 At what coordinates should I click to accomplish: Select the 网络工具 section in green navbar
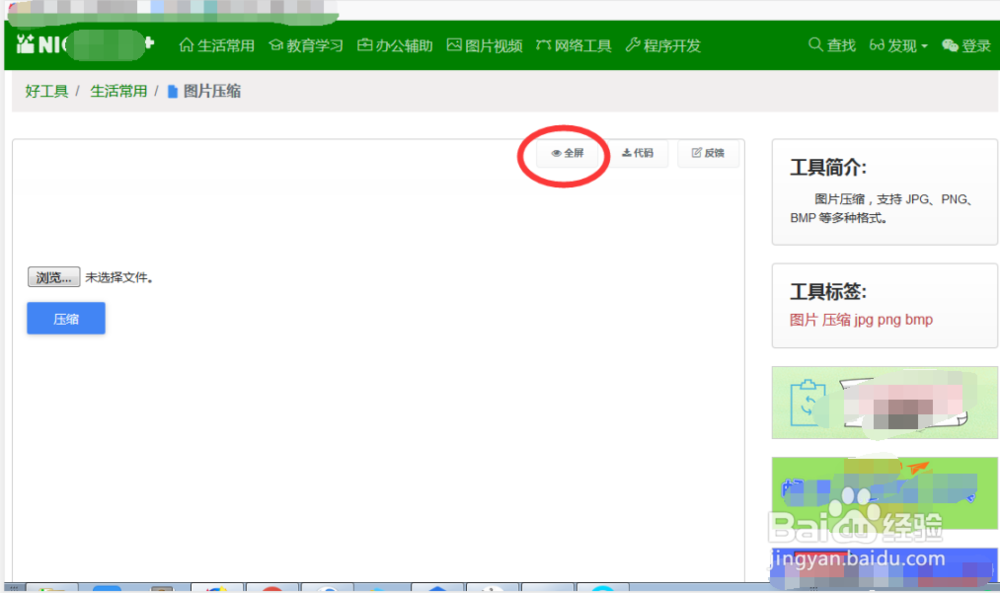[x=573, y=44]
